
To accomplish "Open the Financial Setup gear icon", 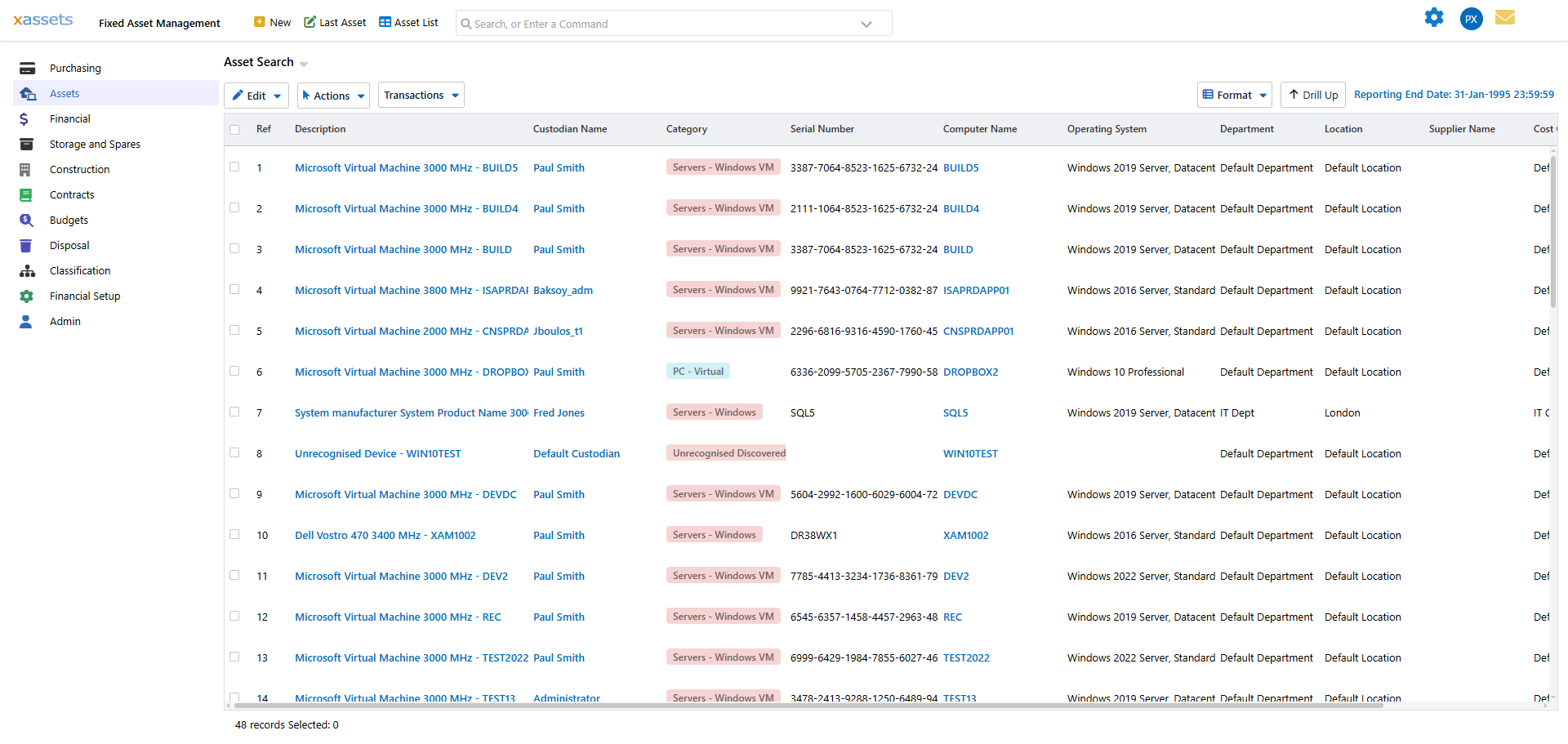I will pos(27,296).
